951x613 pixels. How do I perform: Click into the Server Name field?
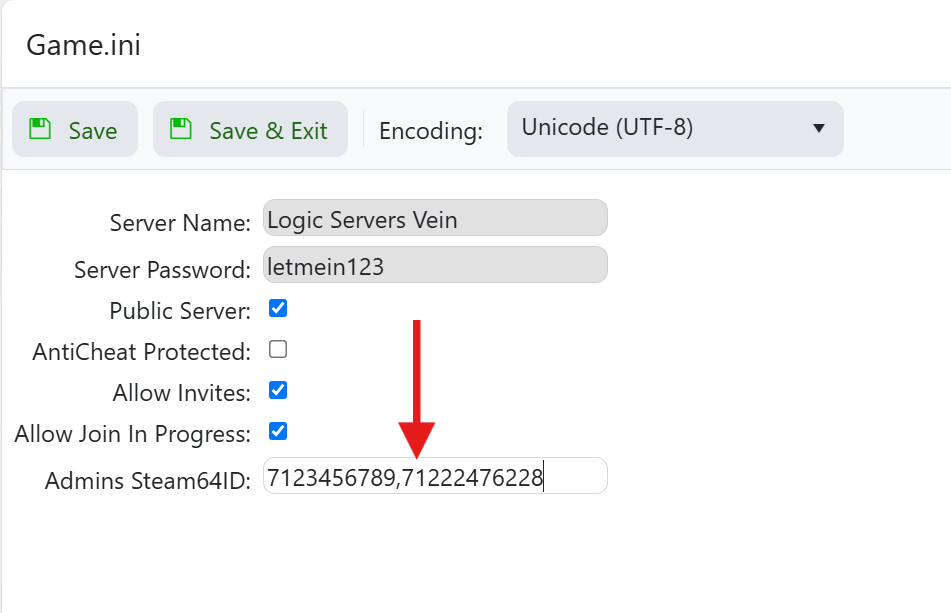(435, 218)
